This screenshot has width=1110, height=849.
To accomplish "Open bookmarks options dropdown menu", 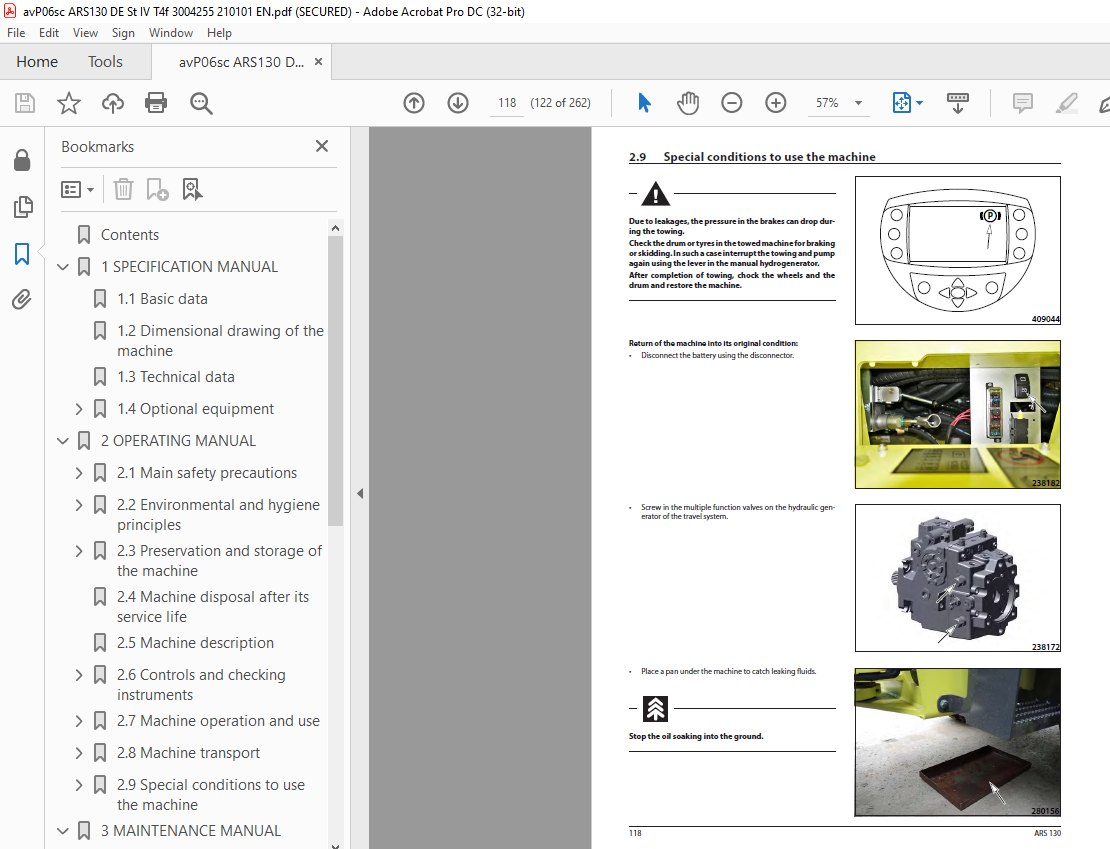I will pos(77,190).
